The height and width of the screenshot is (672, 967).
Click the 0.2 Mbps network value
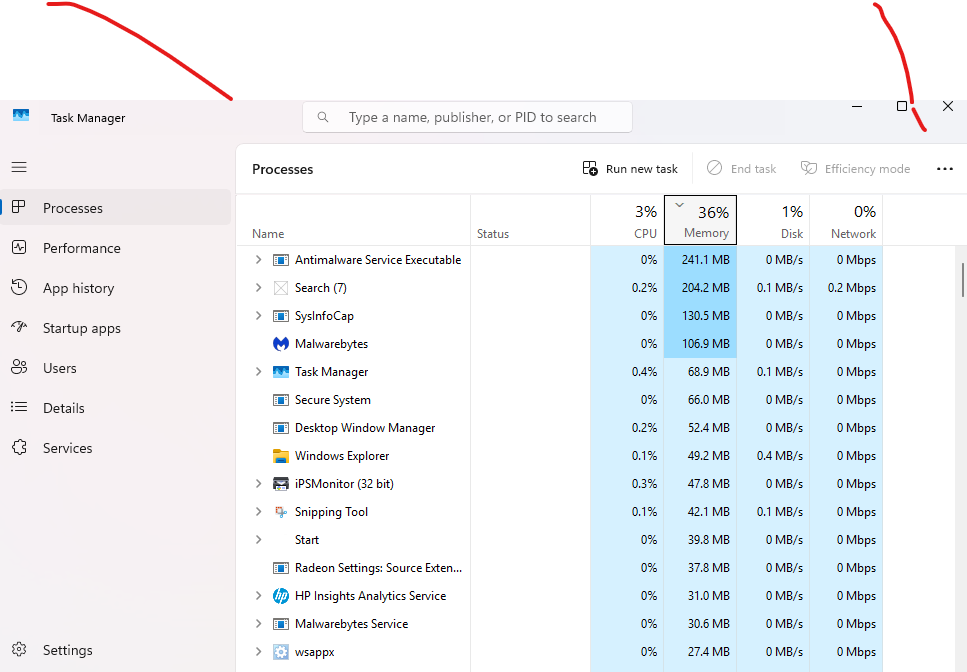click(852, 288)
